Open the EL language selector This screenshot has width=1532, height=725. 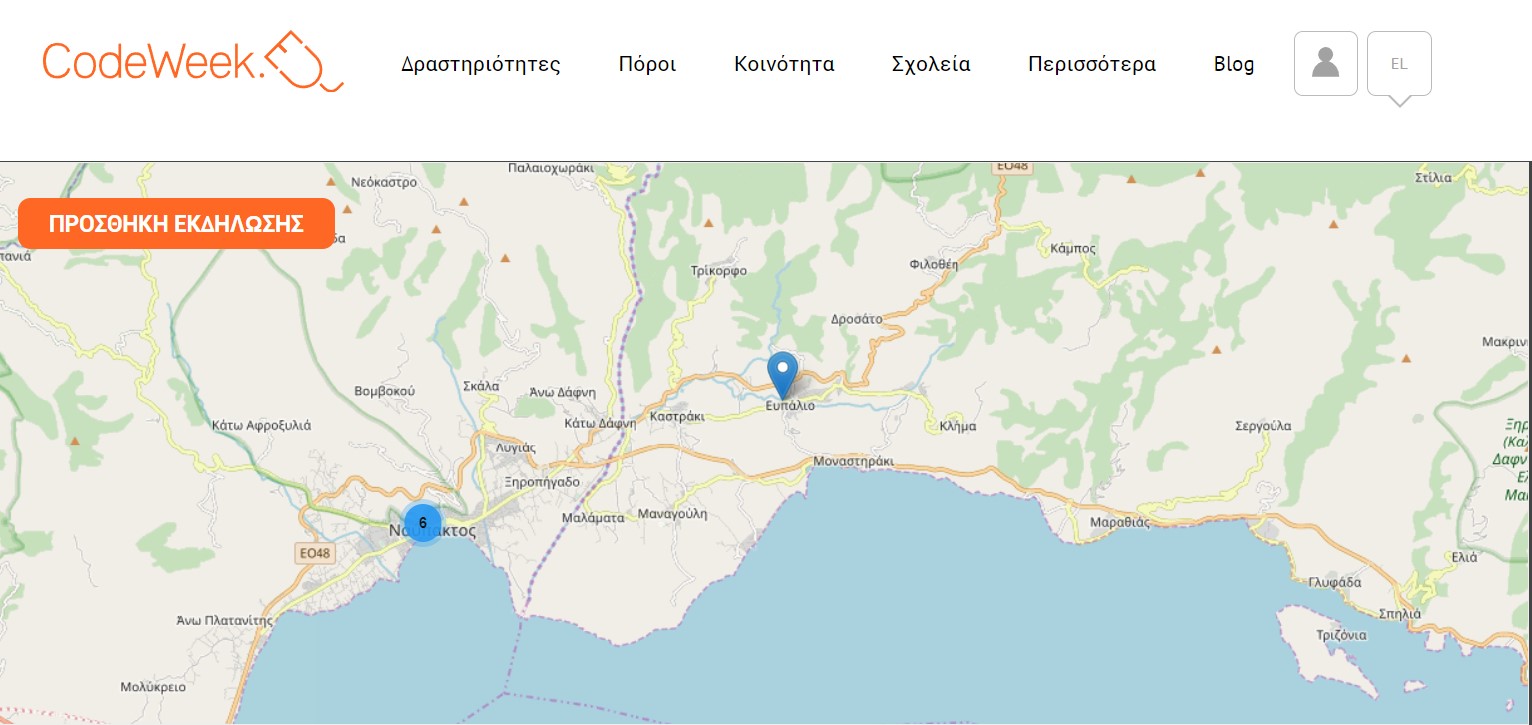coord(1398,64)
